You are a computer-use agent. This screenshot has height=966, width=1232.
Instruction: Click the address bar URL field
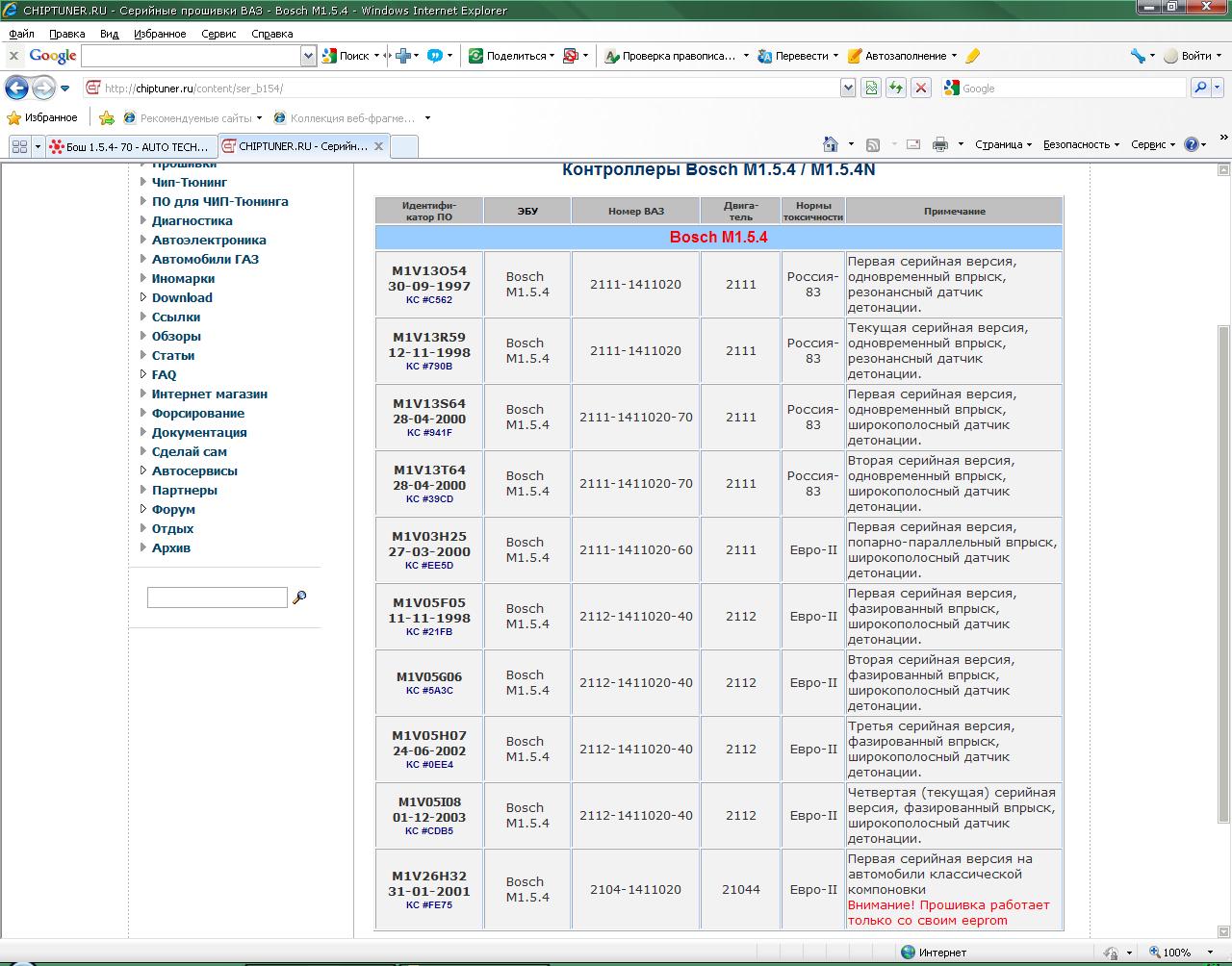pyautogui.click(x=462, y=89)
